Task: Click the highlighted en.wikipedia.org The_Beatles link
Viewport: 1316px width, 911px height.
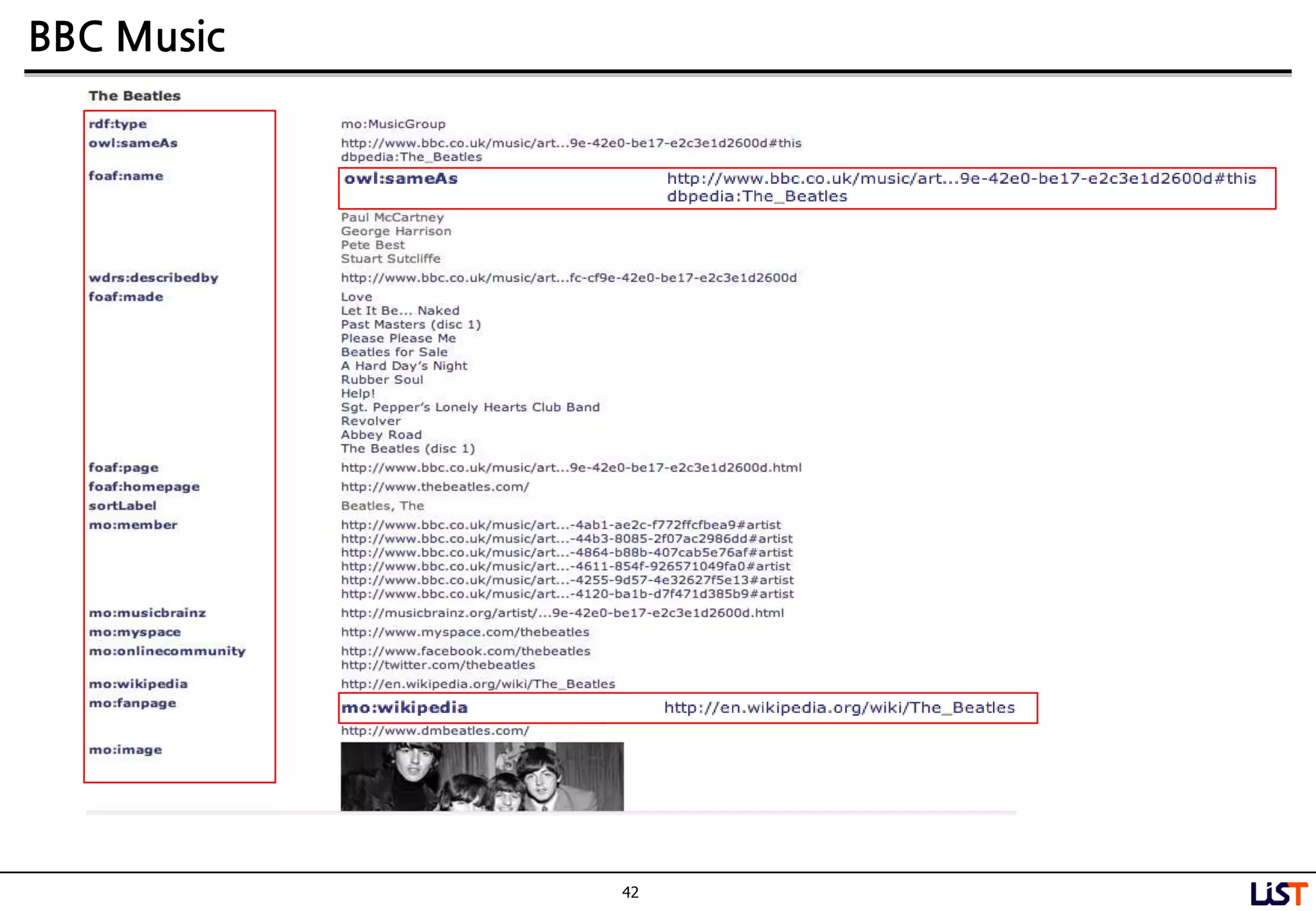Action: (x=839, y=708)
